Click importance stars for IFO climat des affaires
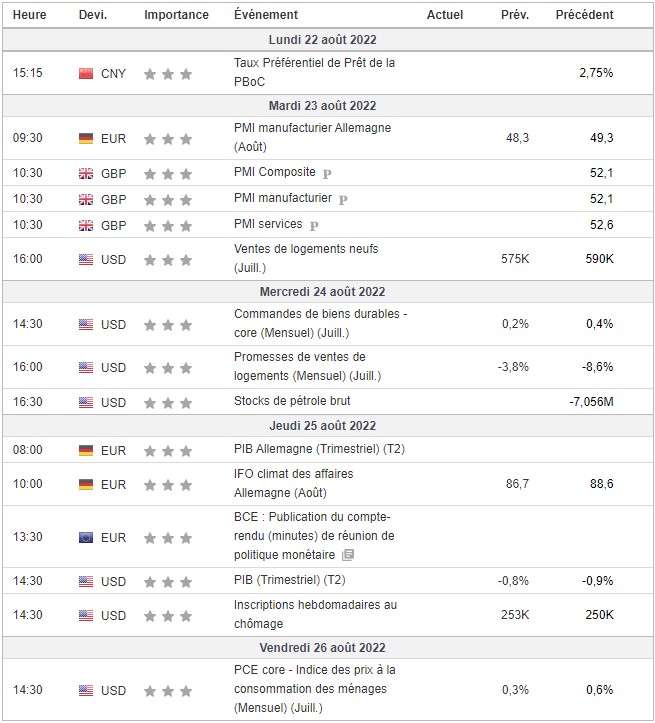The width and height of the screenshot is (655, 723). coord(167,484)
